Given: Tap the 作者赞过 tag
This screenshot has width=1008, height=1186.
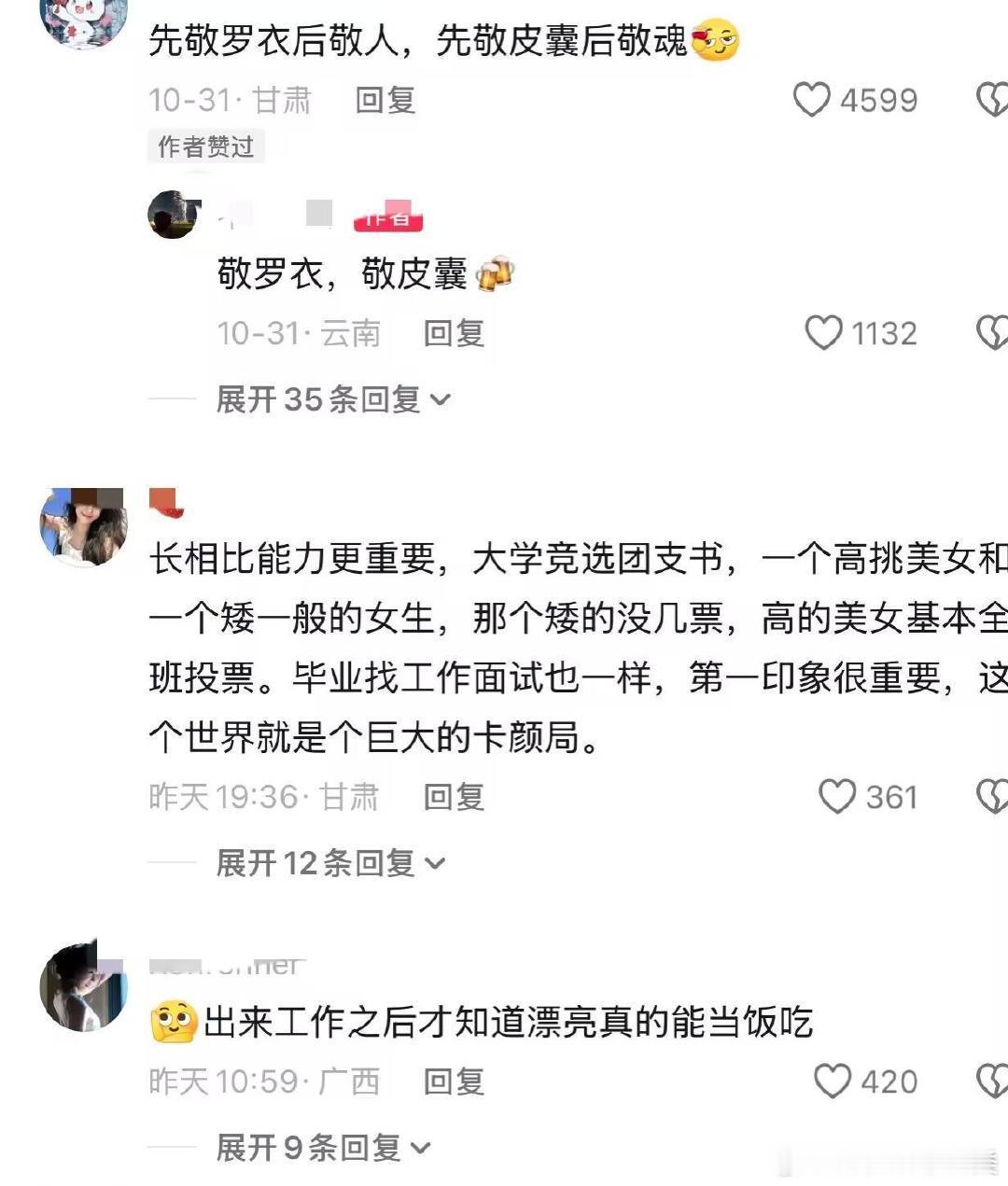Looking at the screenshot, I should click(206, 147).
